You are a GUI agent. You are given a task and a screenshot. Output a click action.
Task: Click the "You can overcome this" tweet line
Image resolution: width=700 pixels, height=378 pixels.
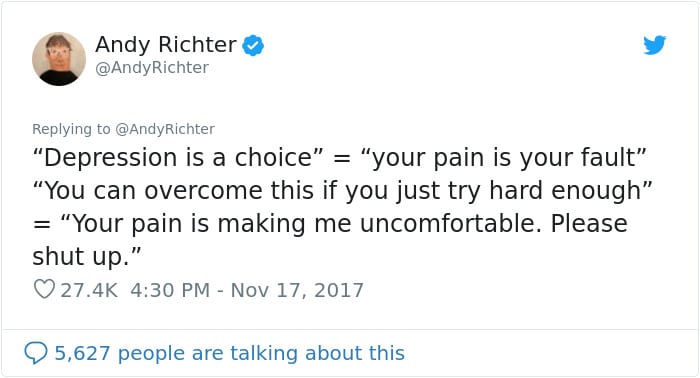tap(342, 191)
